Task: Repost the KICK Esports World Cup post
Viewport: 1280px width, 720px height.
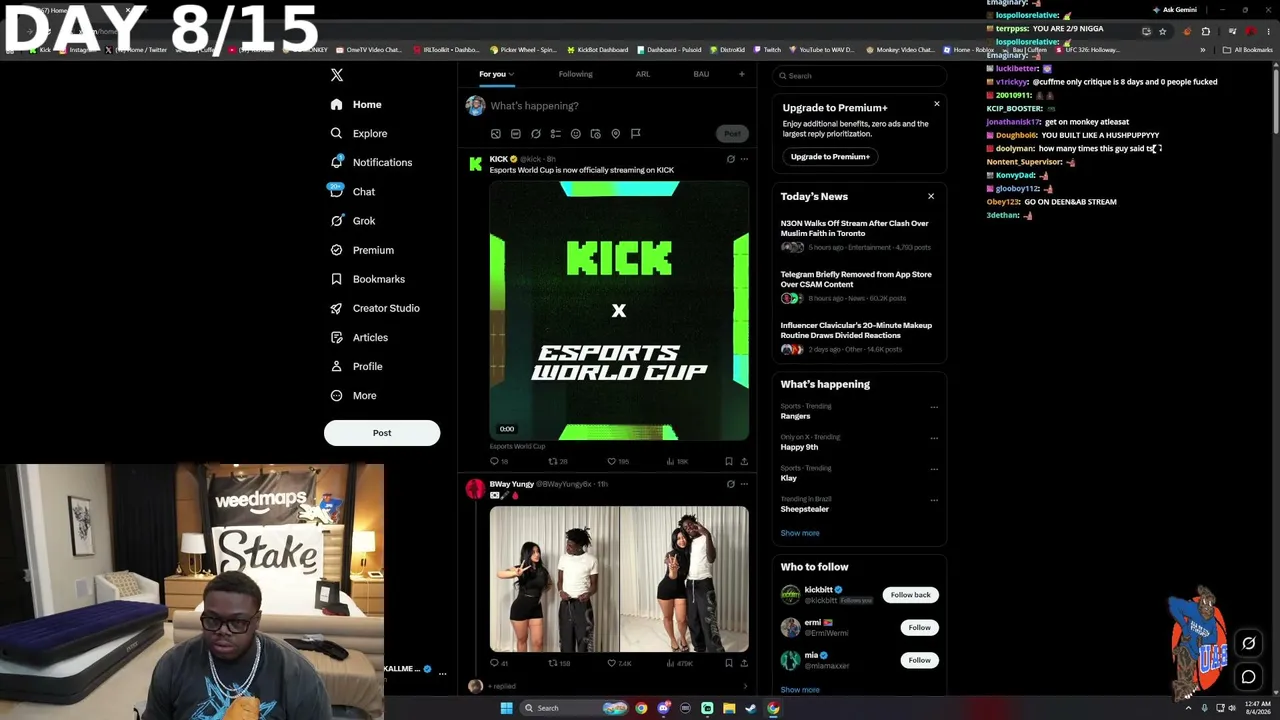Action: [557, 461]
